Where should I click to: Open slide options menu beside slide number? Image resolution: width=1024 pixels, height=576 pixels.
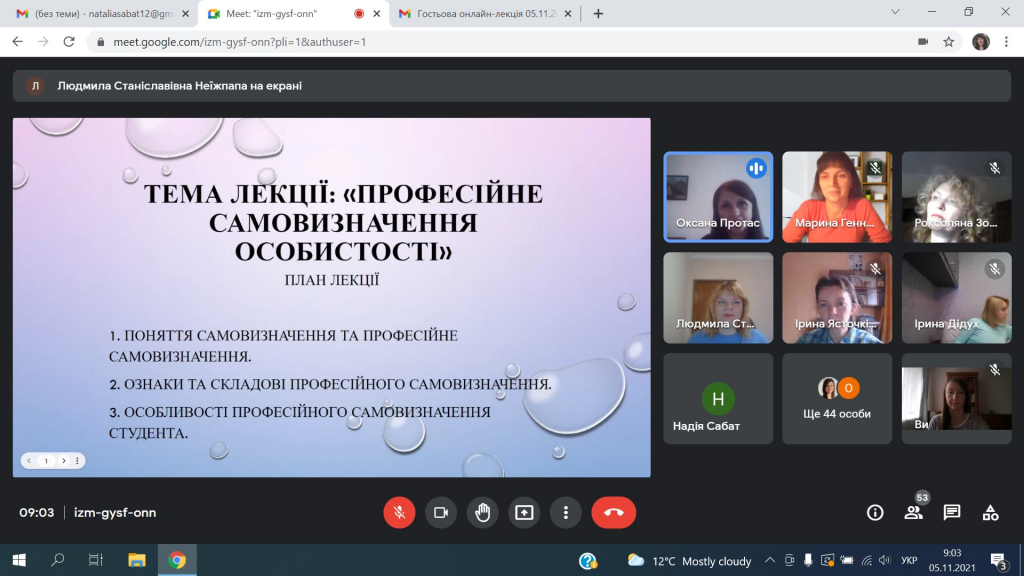[78, 461]
